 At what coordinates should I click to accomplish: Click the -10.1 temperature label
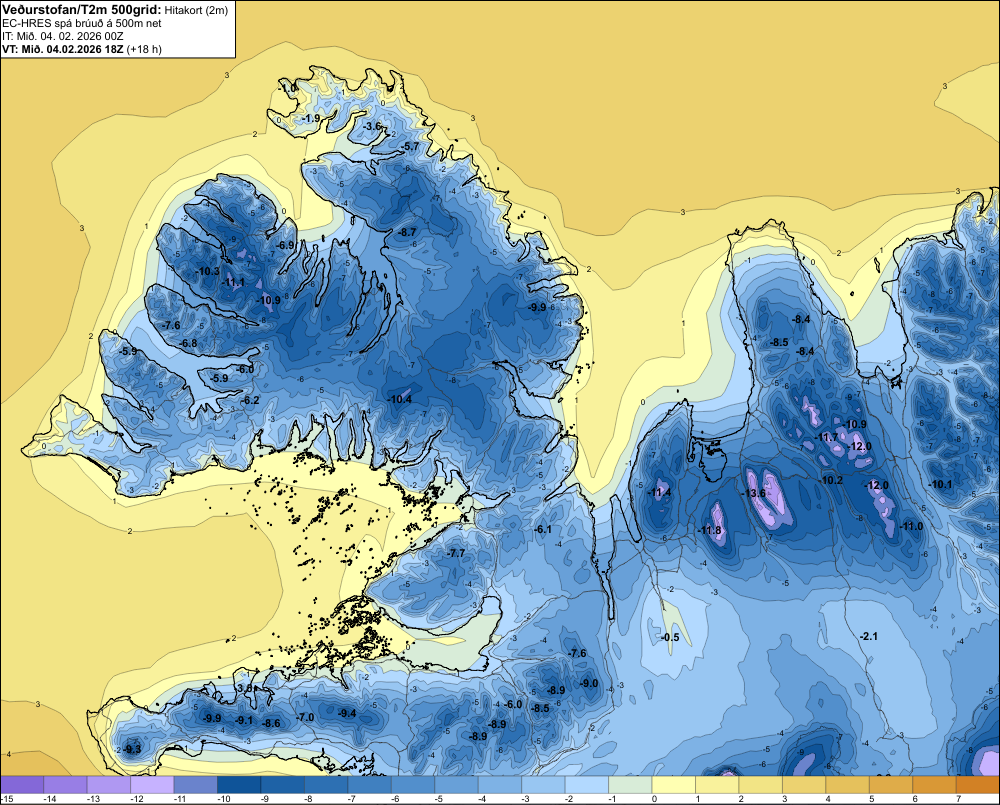940,484
